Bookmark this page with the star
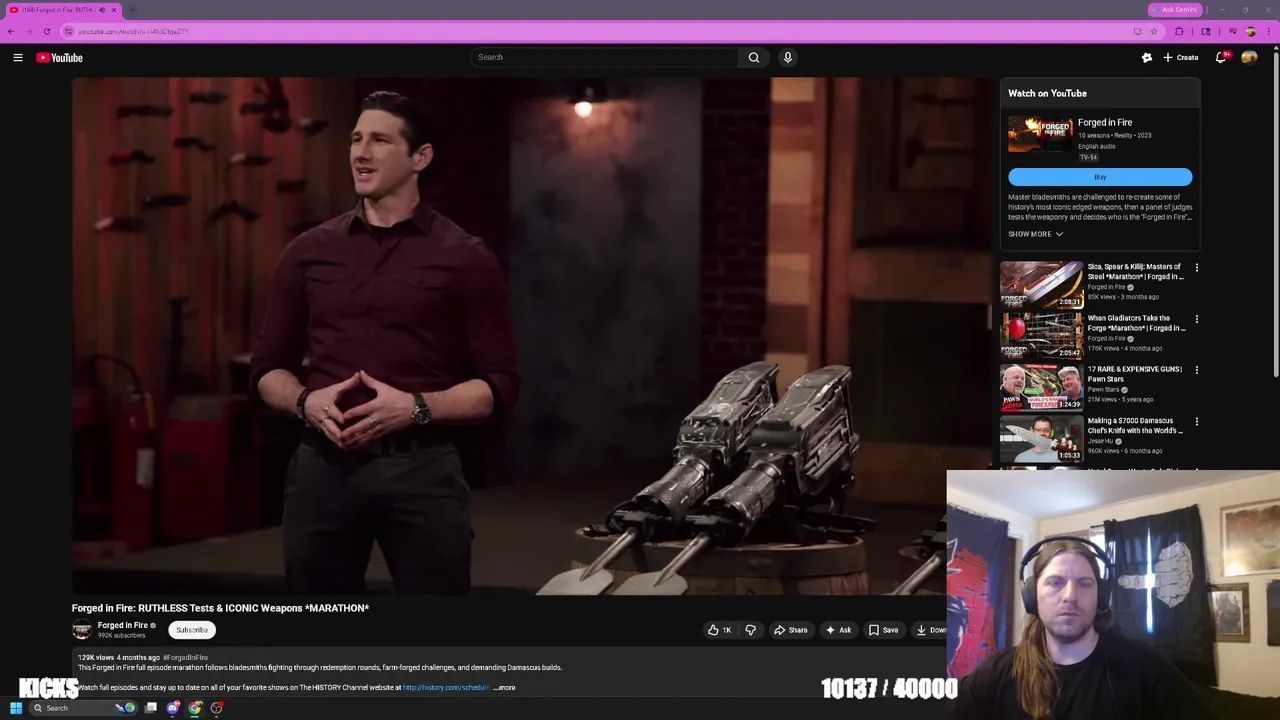1280x720 pixels. [x=1154, y=32]
